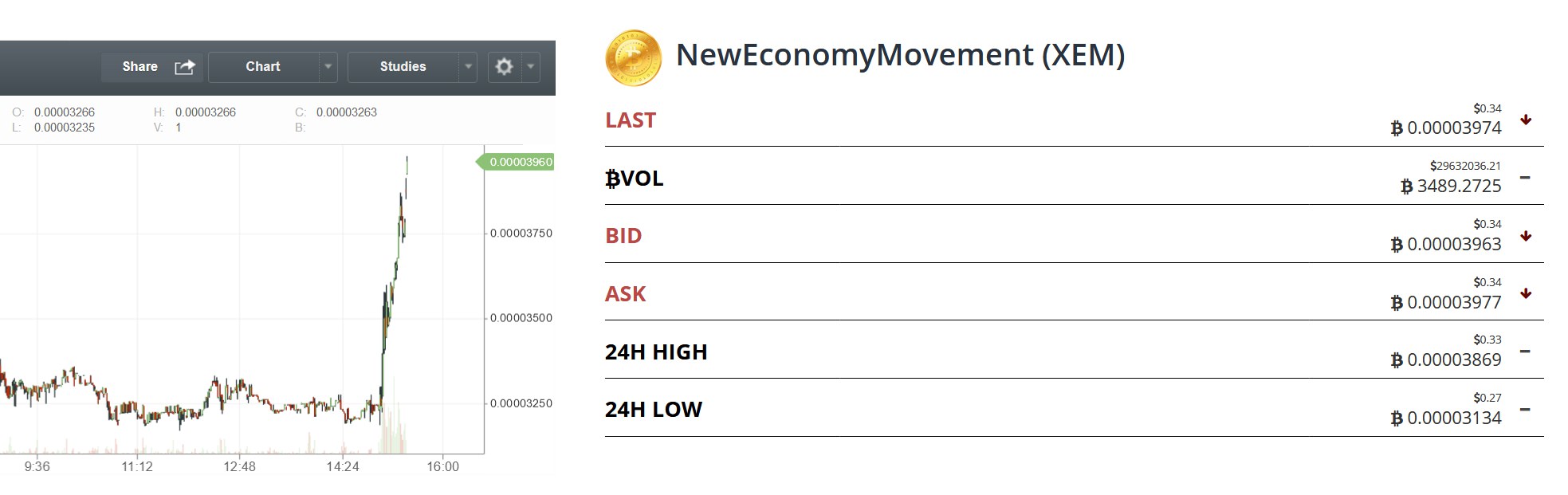This screenshot has width=1568, height=495.
Task: Click the share export arrow icon
Action: point(185,67)
